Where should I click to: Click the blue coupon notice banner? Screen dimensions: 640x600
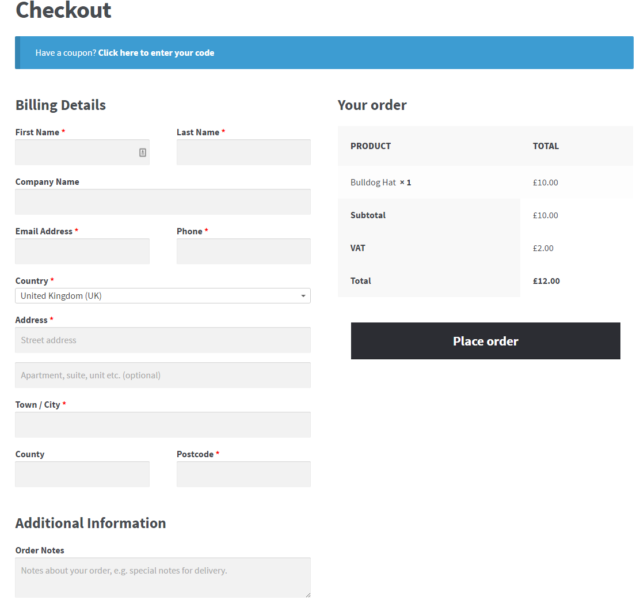[x=324, y=53]
